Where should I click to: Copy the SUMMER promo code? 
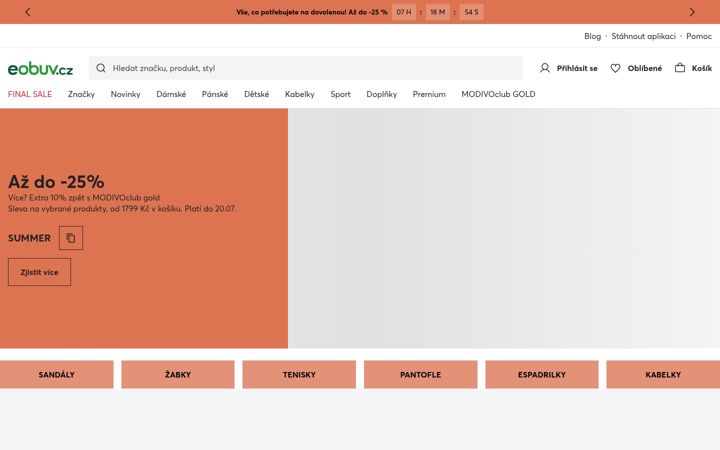(x=71, y=238)
